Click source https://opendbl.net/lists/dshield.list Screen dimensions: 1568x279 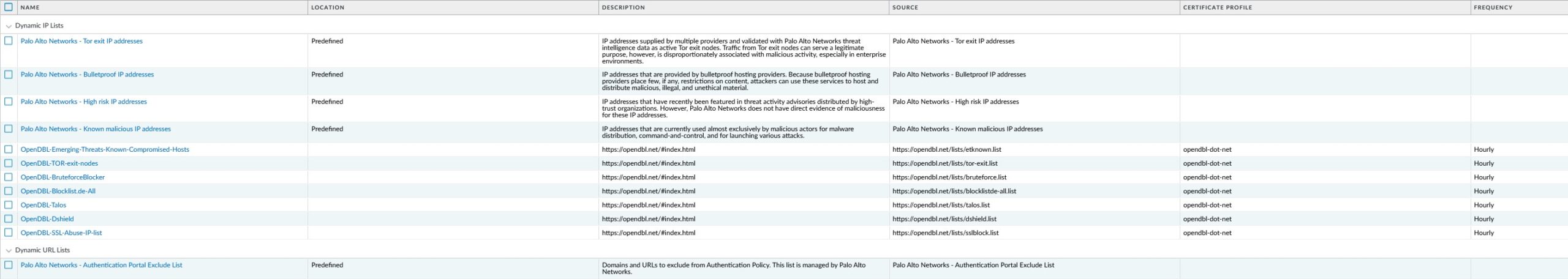click(944, 219)
